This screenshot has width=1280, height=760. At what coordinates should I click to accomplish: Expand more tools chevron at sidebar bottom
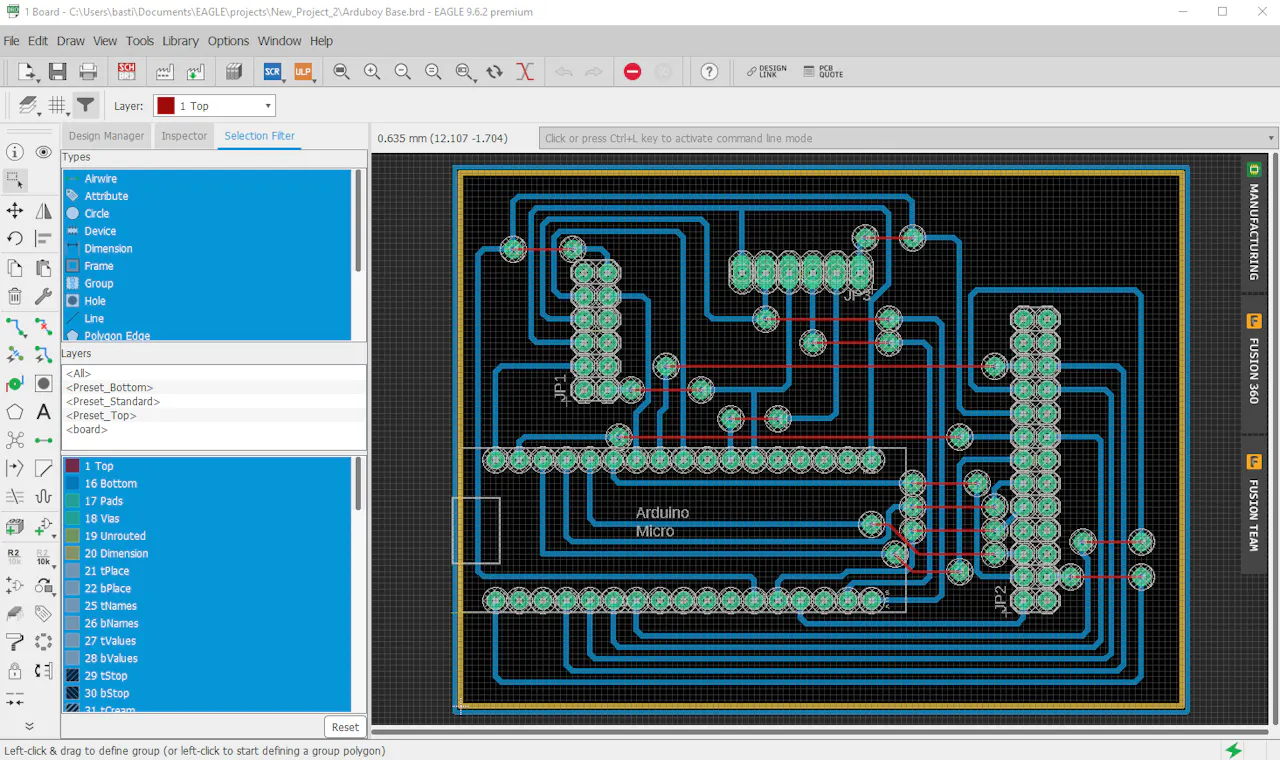29,726
